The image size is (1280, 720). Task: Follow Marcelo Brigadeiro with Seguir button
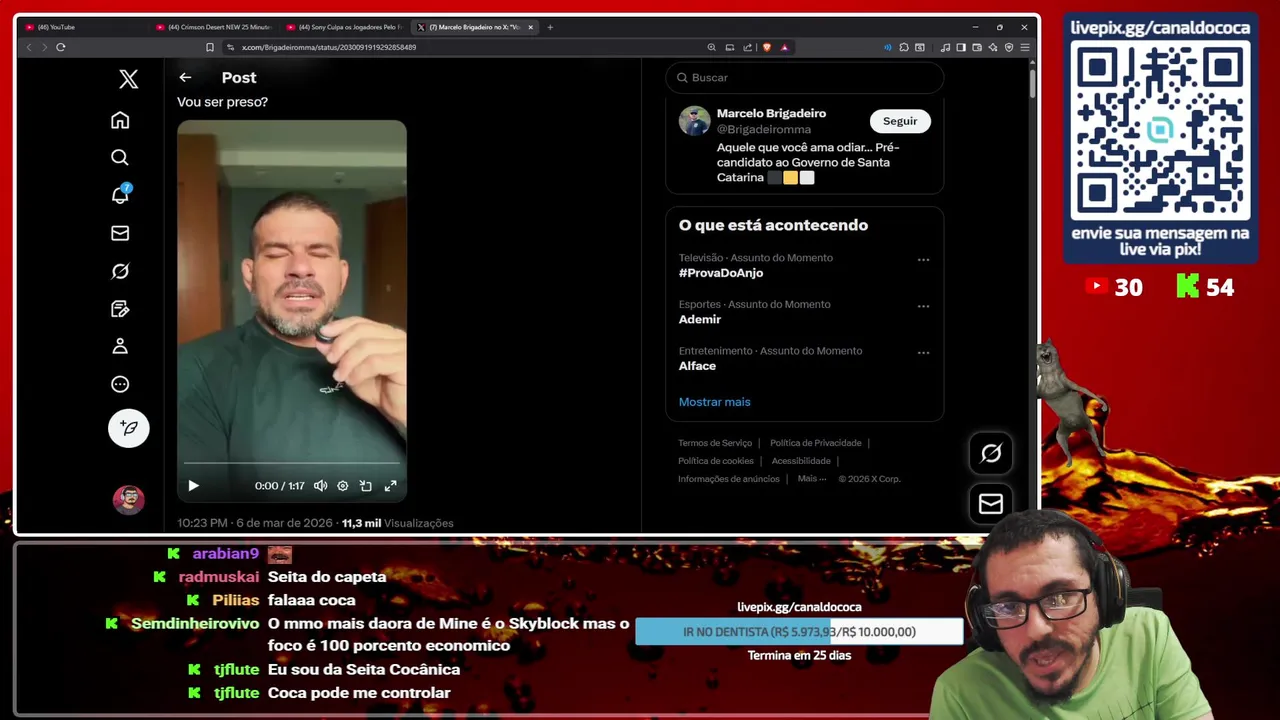[x=900, y=121]
